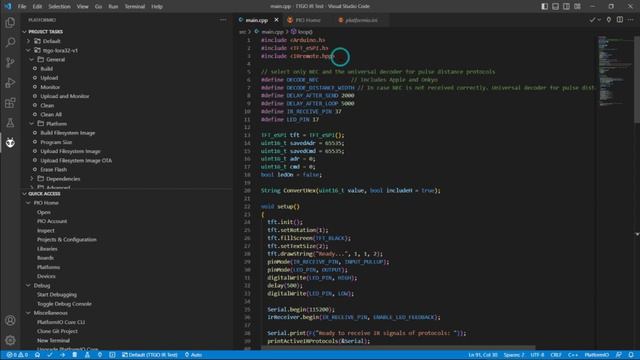Run the Erase Flash task
This screenshot has width=640, height=360.
53,169
